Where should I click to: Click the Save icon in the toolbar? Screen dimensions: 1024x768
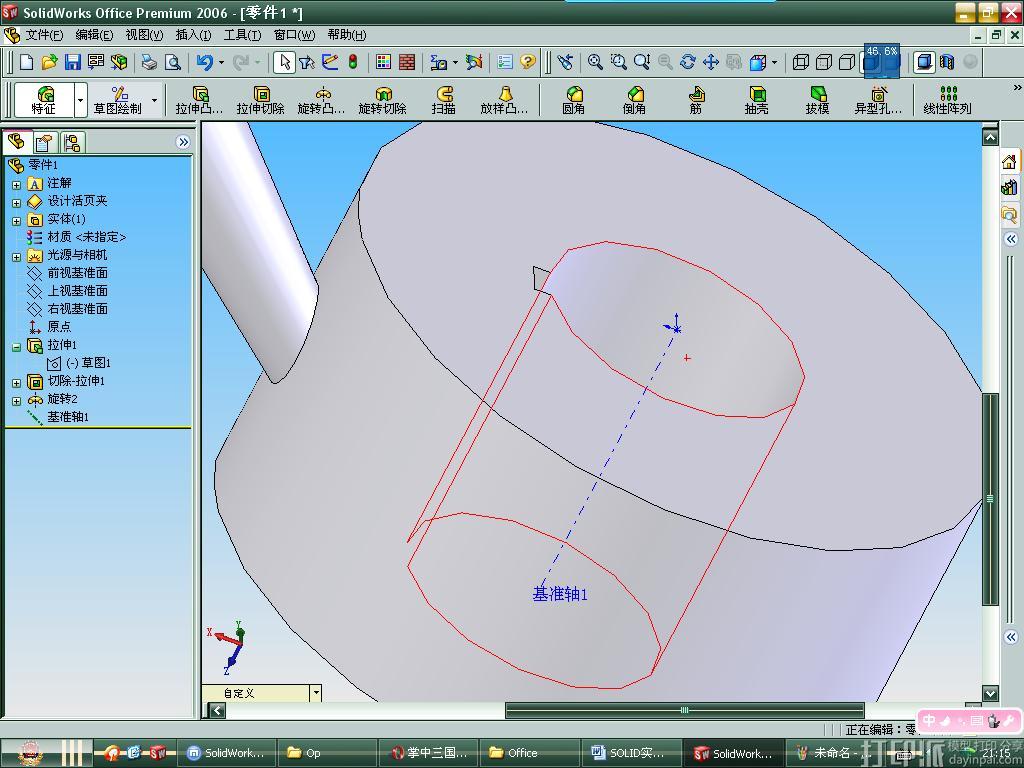73,62
